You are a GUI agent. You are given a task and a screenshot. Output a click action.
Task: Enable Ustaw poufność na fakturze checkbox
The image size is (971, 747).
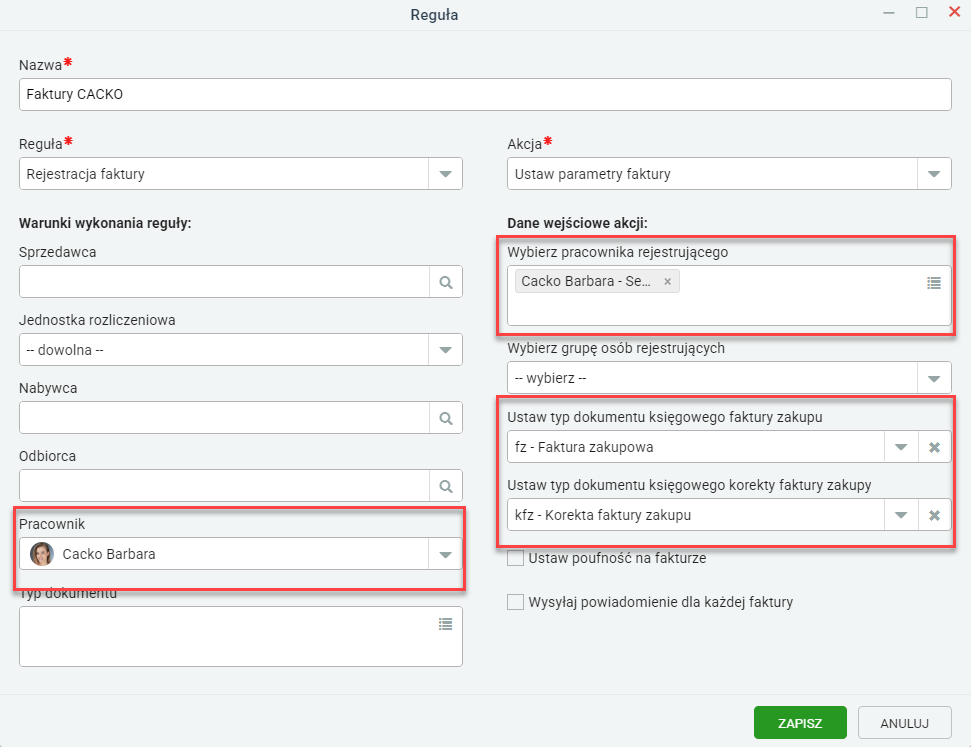tap(515, 558)
